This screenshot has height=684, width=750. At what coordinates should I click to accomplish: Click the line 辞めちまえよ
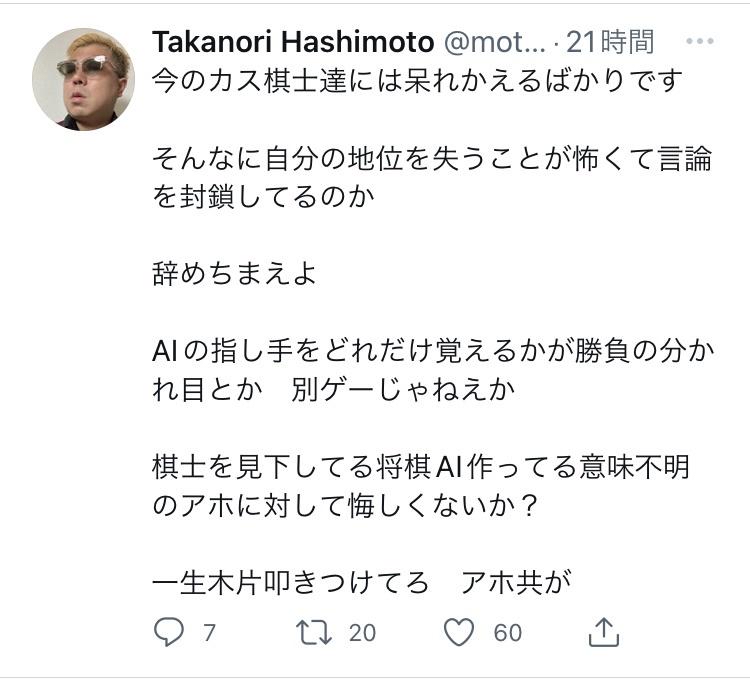[x=235, y=273]
